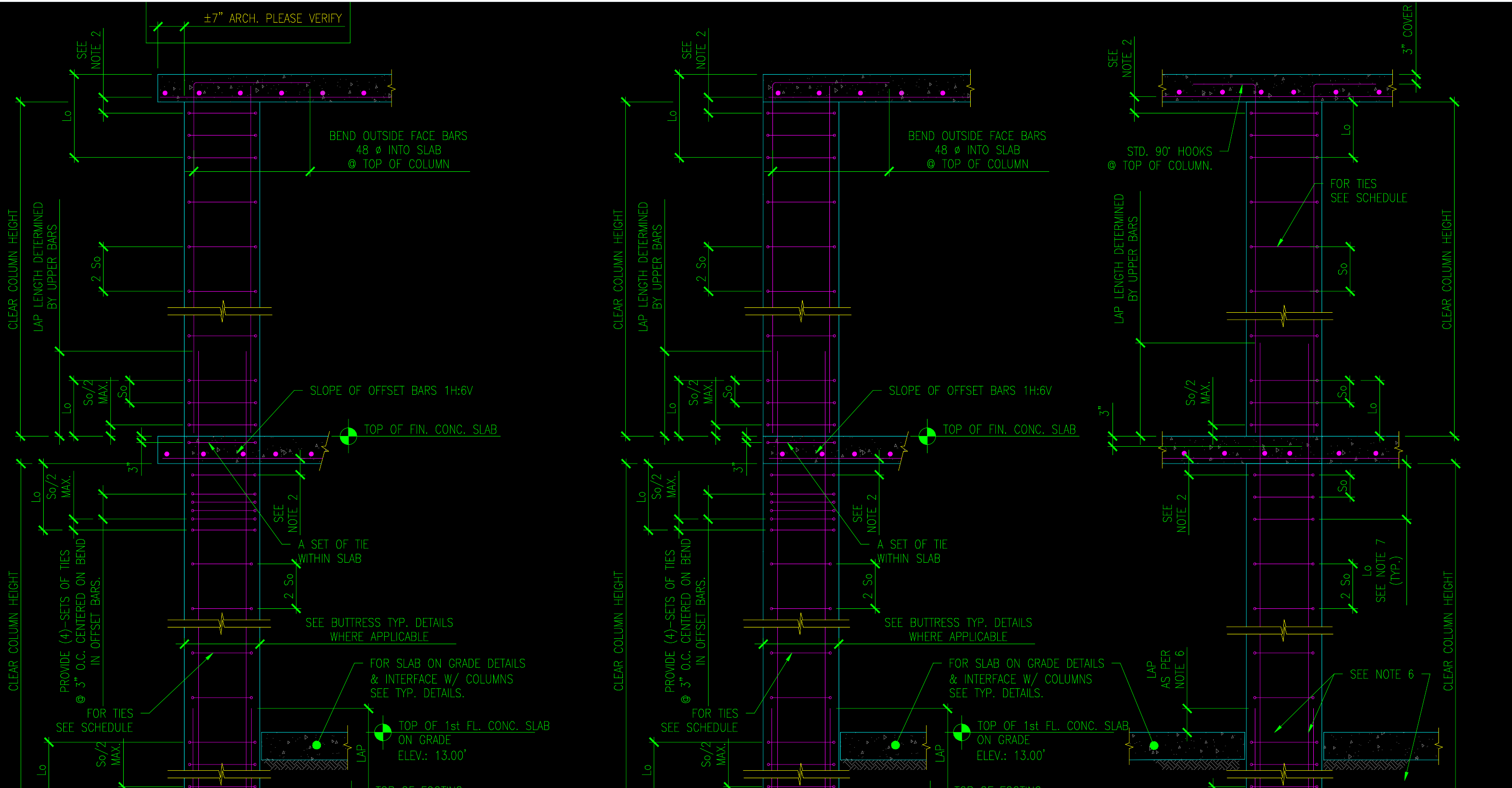
Task: Select 'ELEV.: 13.00'' text in left detail
Action: point(431,756)
